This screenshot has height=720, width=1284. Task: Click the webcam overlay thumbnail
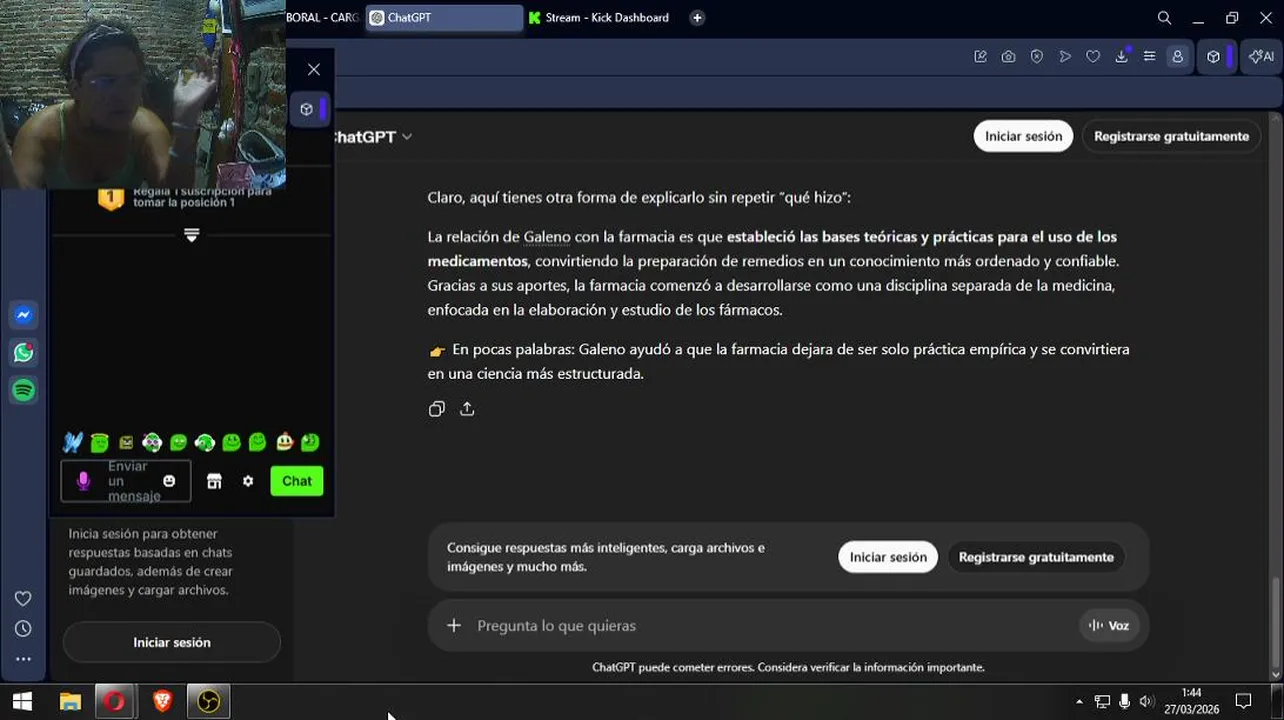point(143,94)
